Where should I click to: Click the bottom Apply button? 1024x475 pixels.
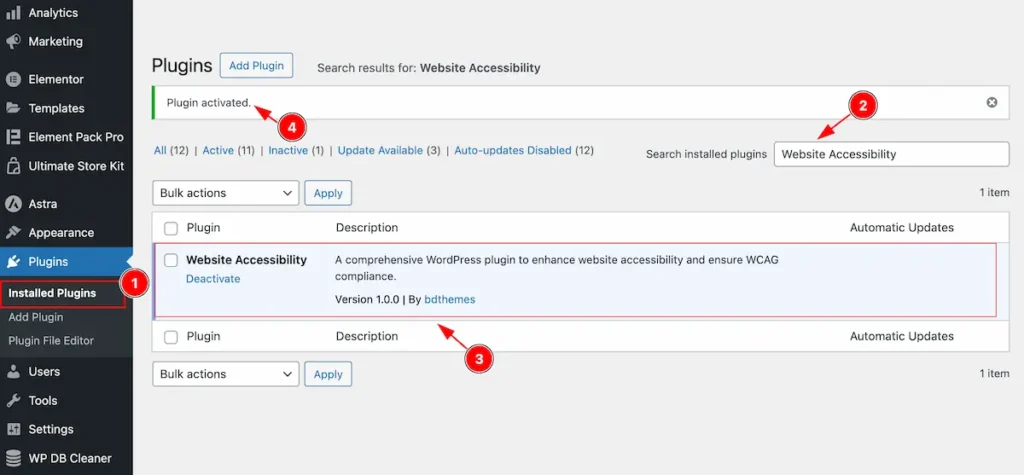[x=328, y=374]
